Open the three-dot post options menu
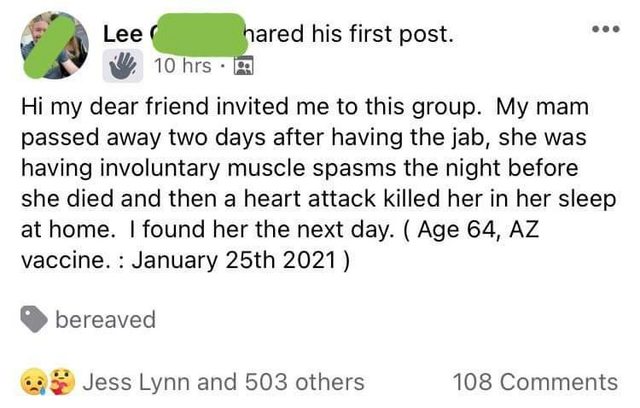Viewport: 640px width, 408px height. 606,29
